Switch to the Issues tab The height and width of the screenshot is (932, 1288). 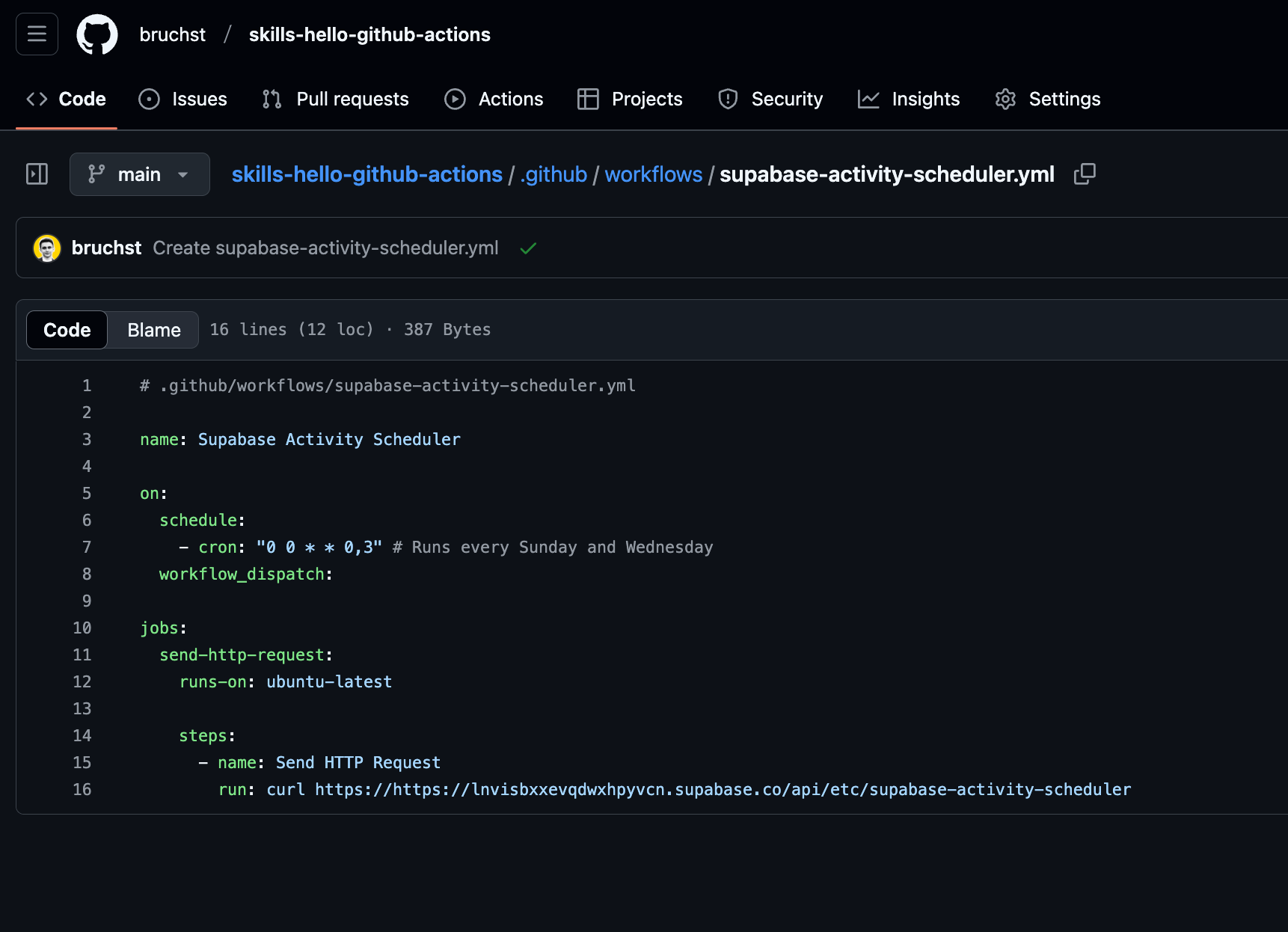183,99
